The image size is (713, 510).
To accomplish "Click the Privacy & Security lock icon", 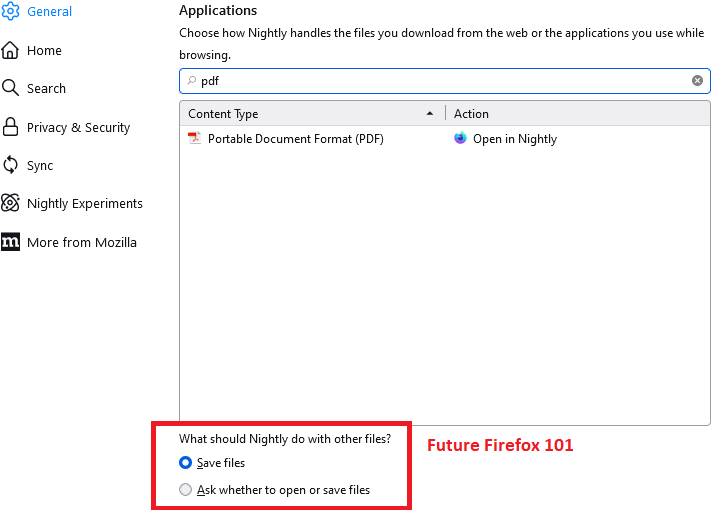I will coord(11,127).
